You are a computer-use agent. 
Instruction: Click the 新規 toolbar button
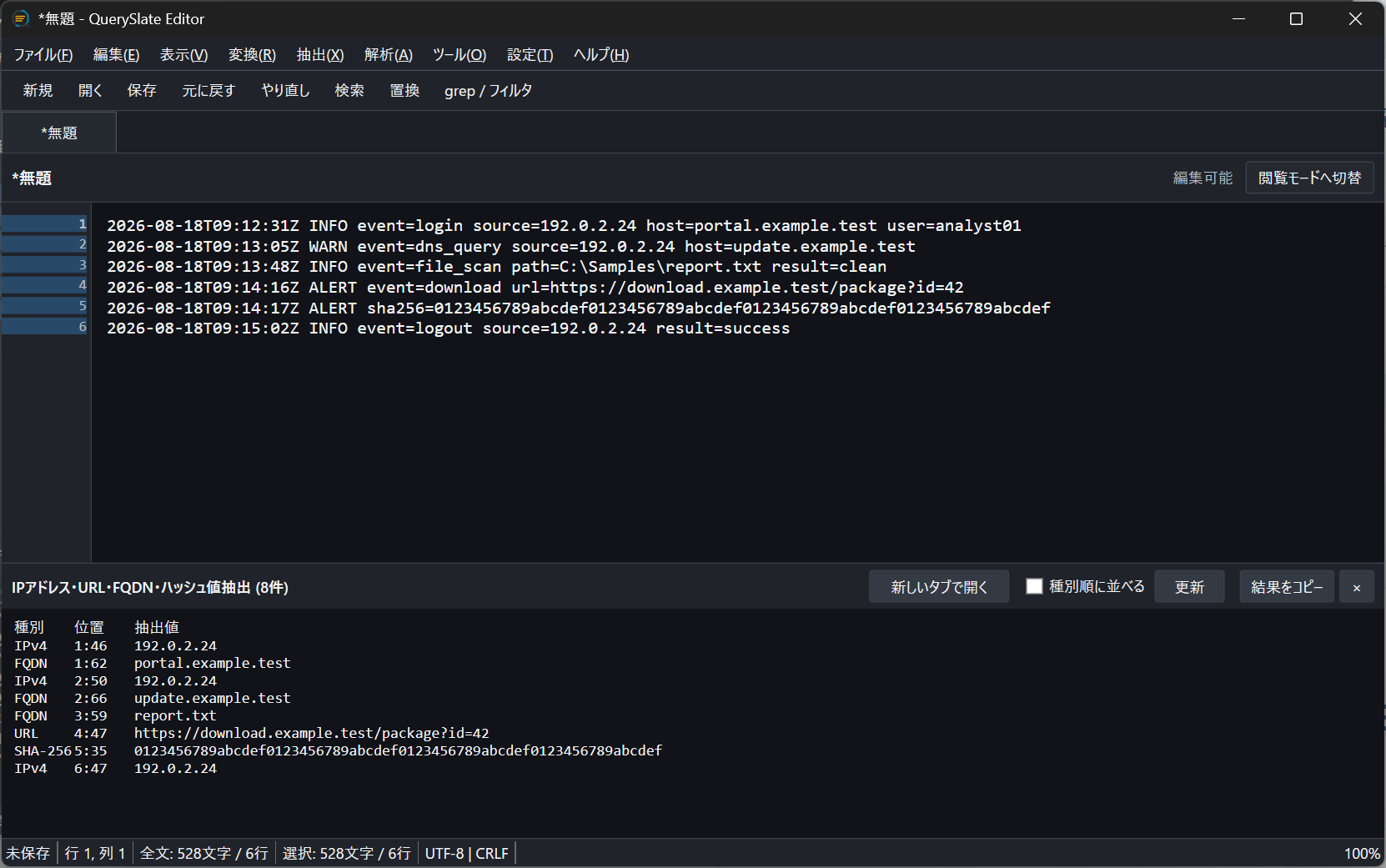click(38, 91)
